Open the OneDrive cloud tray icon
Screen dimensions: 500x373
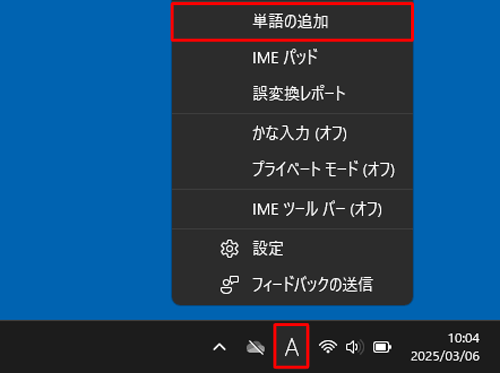coord(255,347)
